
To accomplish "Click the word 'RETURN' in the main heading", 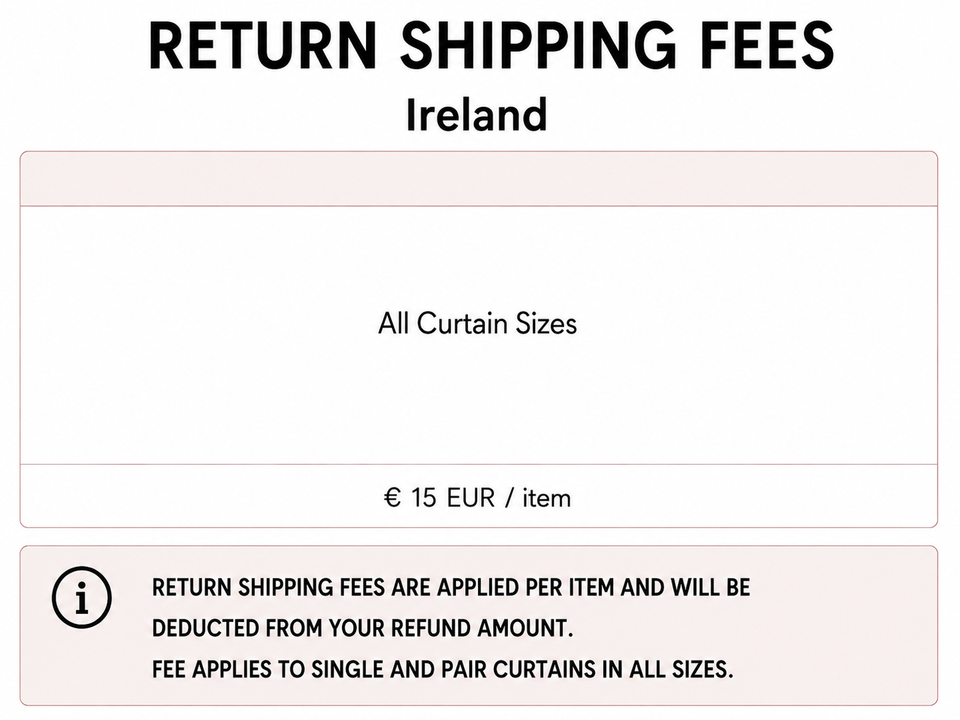I will [x=263, y=45].
